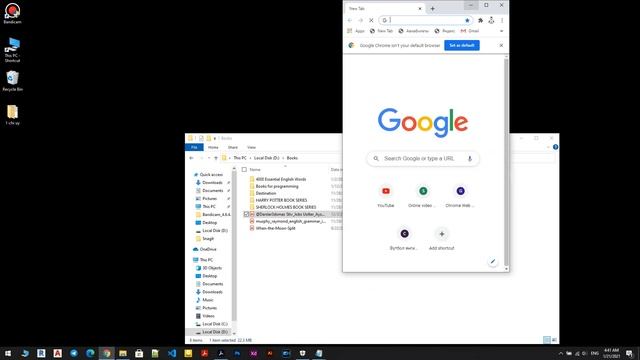Click Chrome's forward arrow button
The width and height of the screenshot is (640, 360).
coord(360,20)
